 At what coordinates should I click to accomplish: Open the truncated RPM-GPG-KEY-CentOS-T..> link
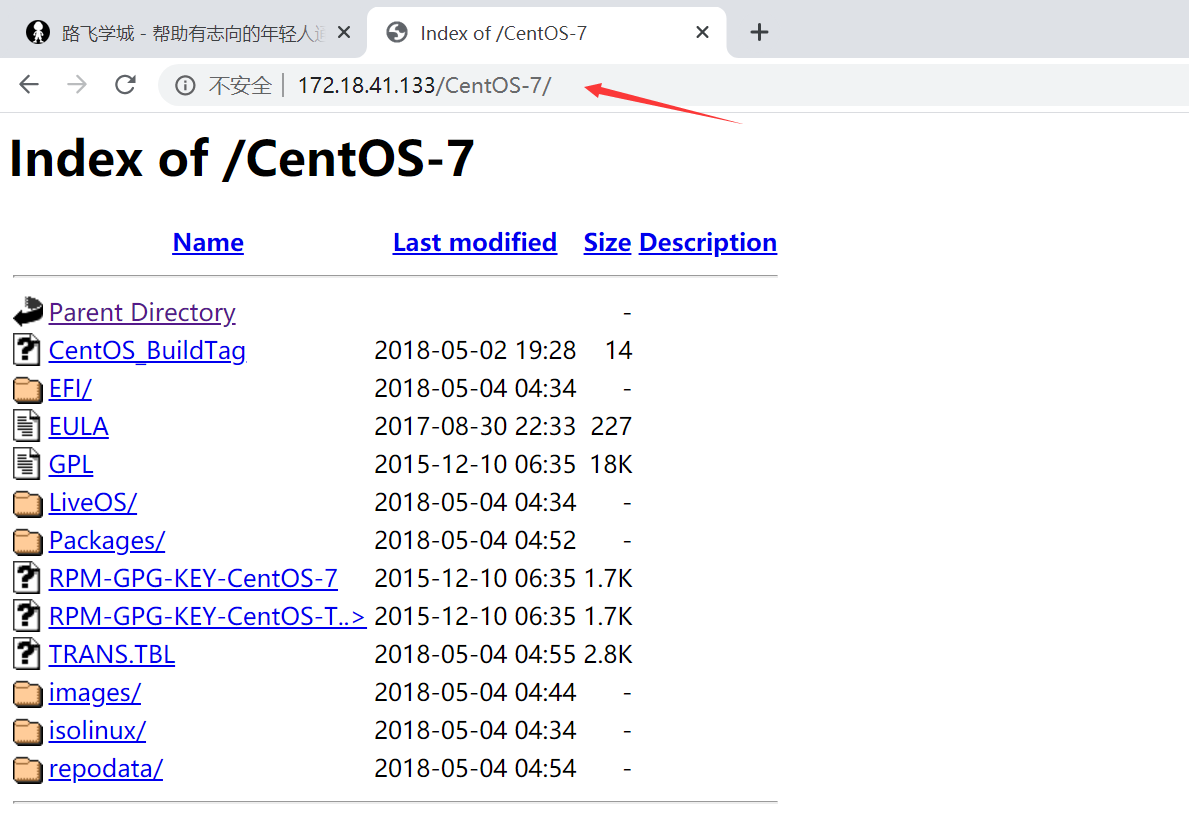(207, 616)
